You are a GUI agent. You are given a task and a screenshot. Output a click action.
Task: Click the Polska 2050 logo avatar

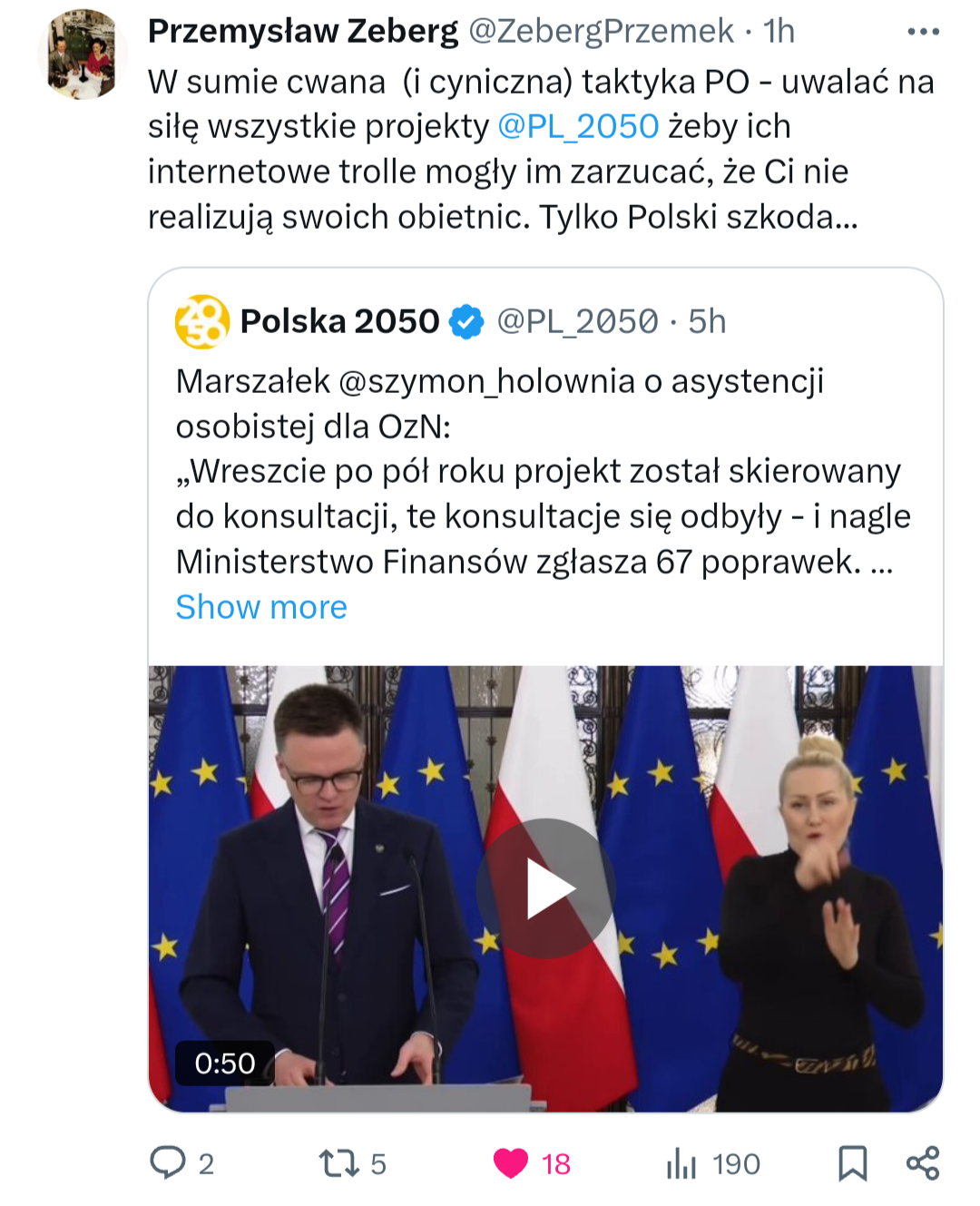[201, 321]
